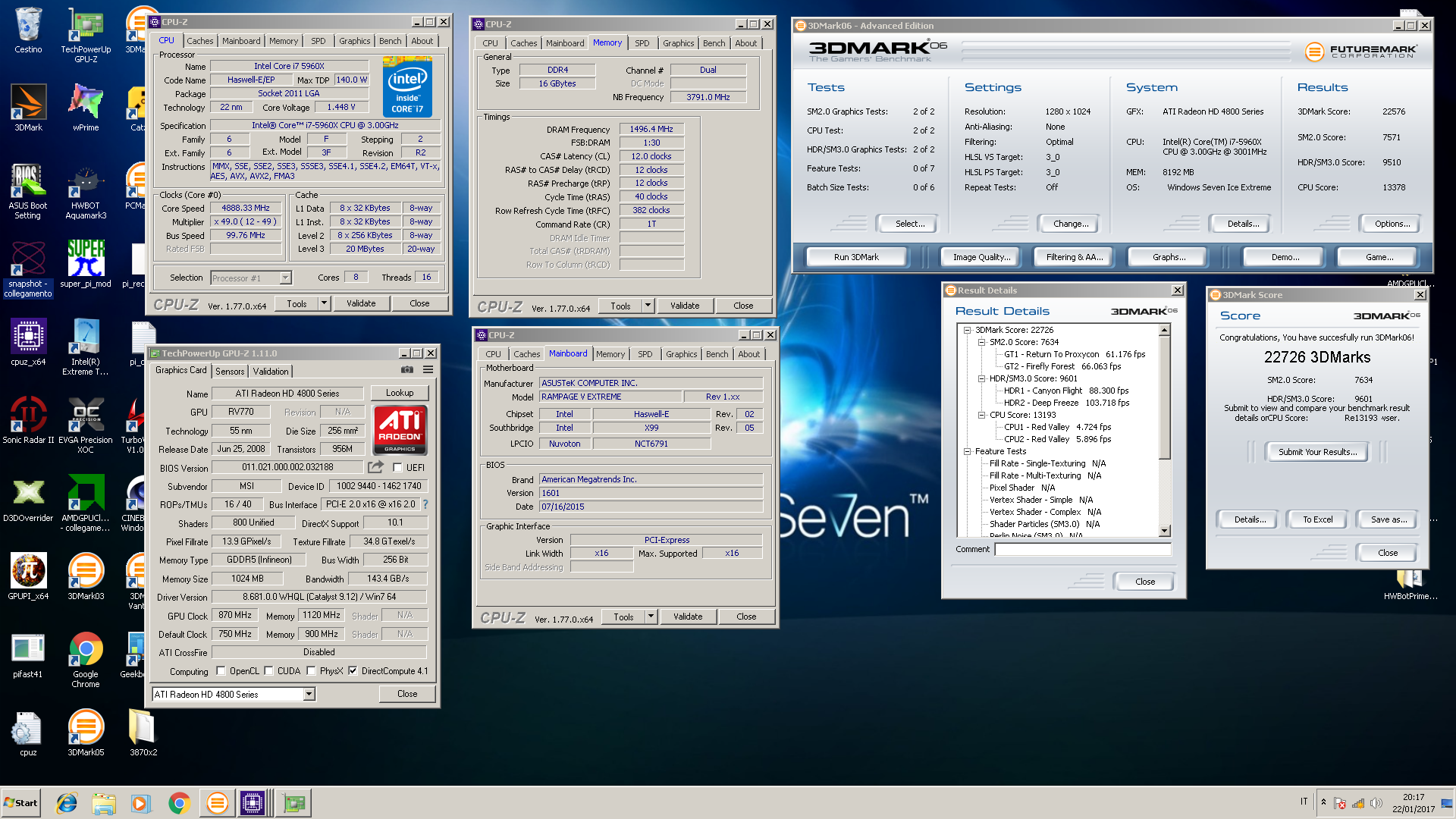Collapse the HDR/SM3.0 Score tree node
Screen dimensions: 1456x819
(x=981, y=378)
